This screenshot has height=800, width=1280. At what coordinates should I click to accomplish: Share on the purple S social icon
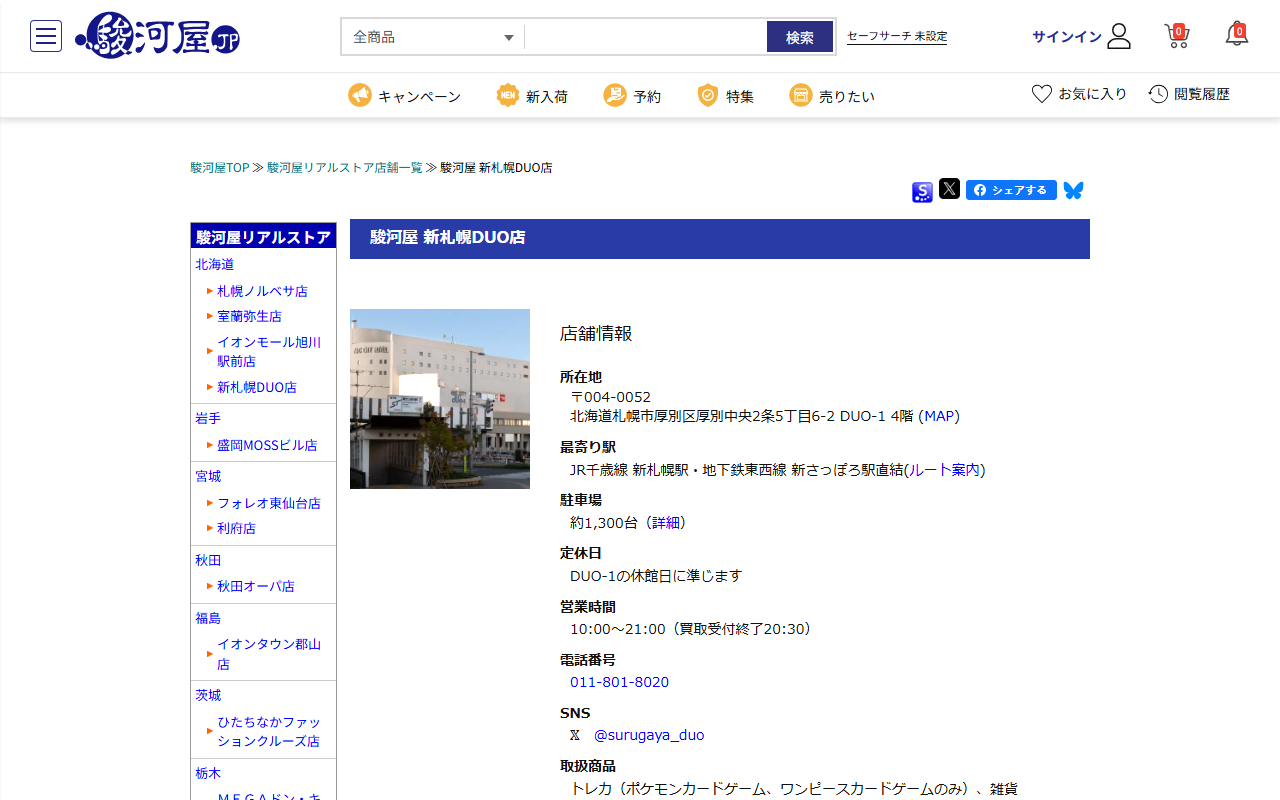[922, 192]
